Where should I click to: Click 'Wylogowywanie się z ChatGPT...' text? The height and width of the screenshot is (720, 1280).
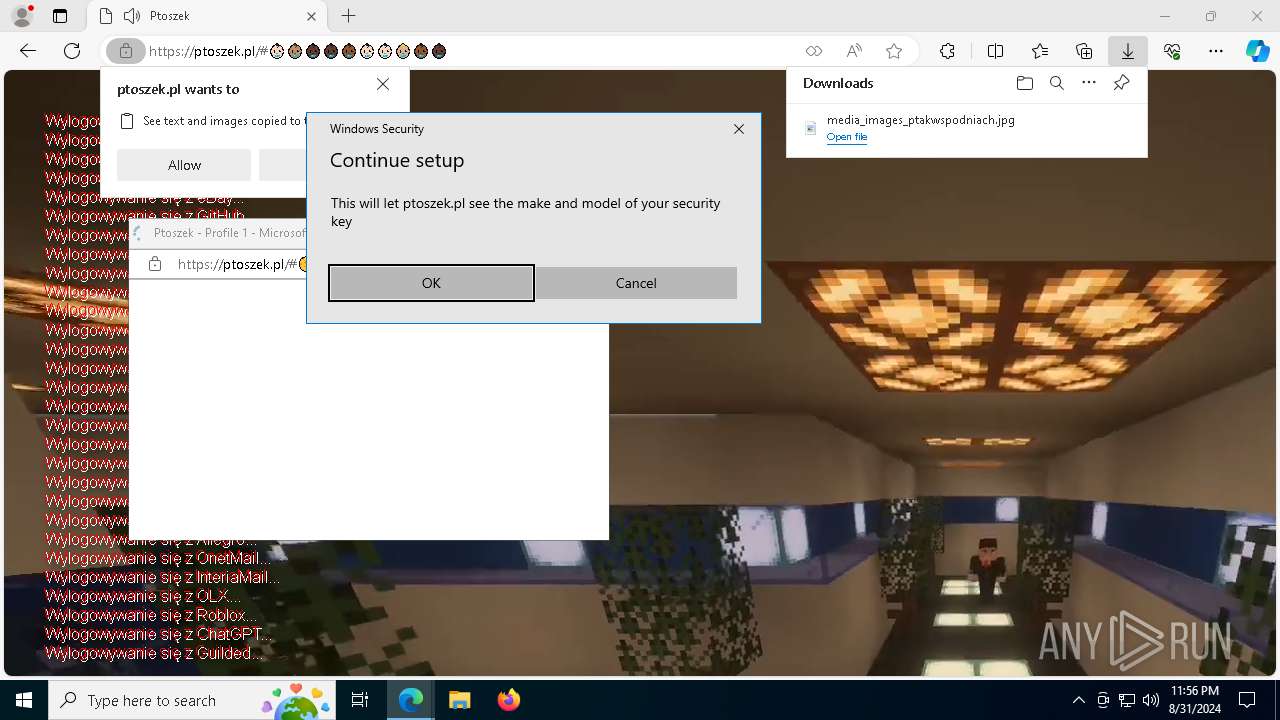[x=159, y=634]
